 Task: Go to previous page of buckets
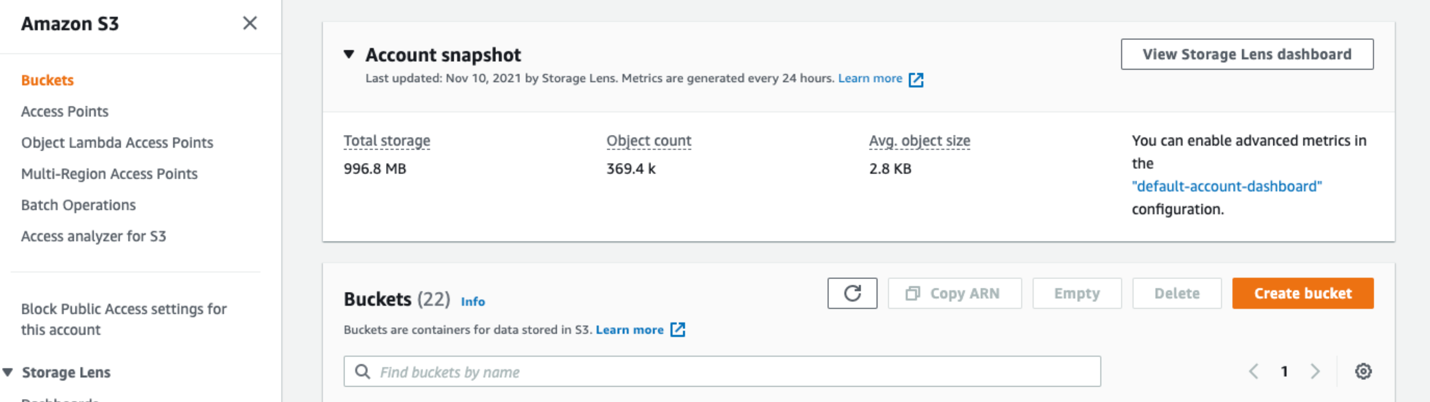tap(1253, 371)
